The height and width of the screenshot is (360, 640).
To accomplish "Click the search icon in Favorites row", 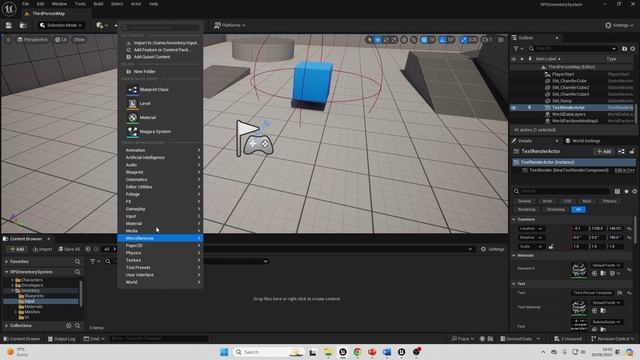I will [78, 261].
